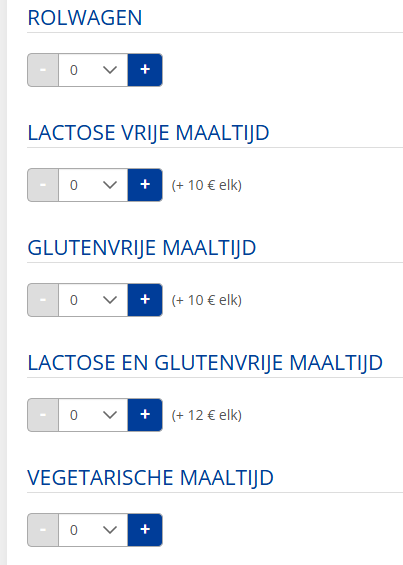Open Glutenvrije maaltijd quantity dropdown
Image resolution: width=403 pixels, height=565 pixels.
[x=93, y=300]
